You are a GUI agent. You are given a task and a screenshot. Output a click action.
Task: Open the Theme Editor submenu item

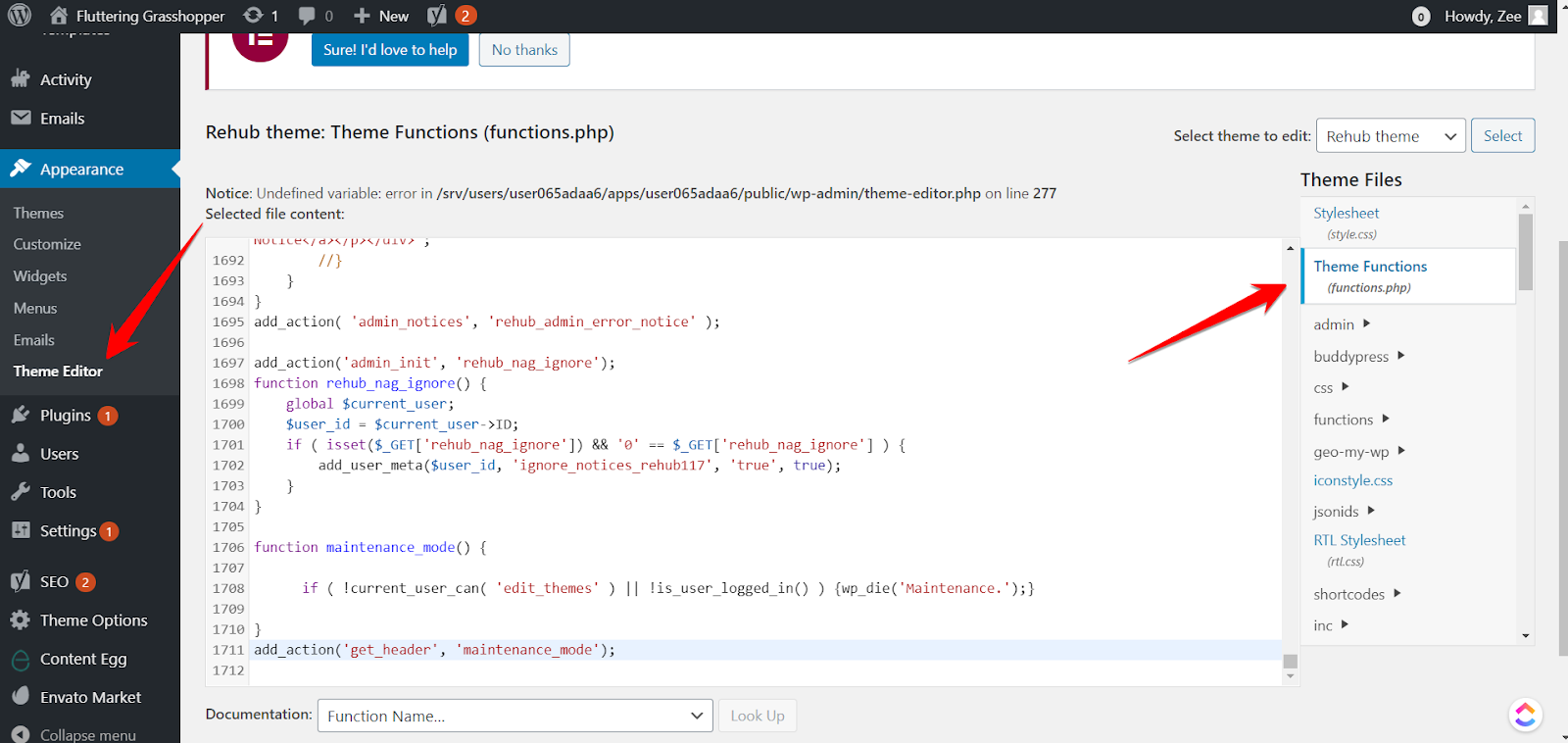58,371
